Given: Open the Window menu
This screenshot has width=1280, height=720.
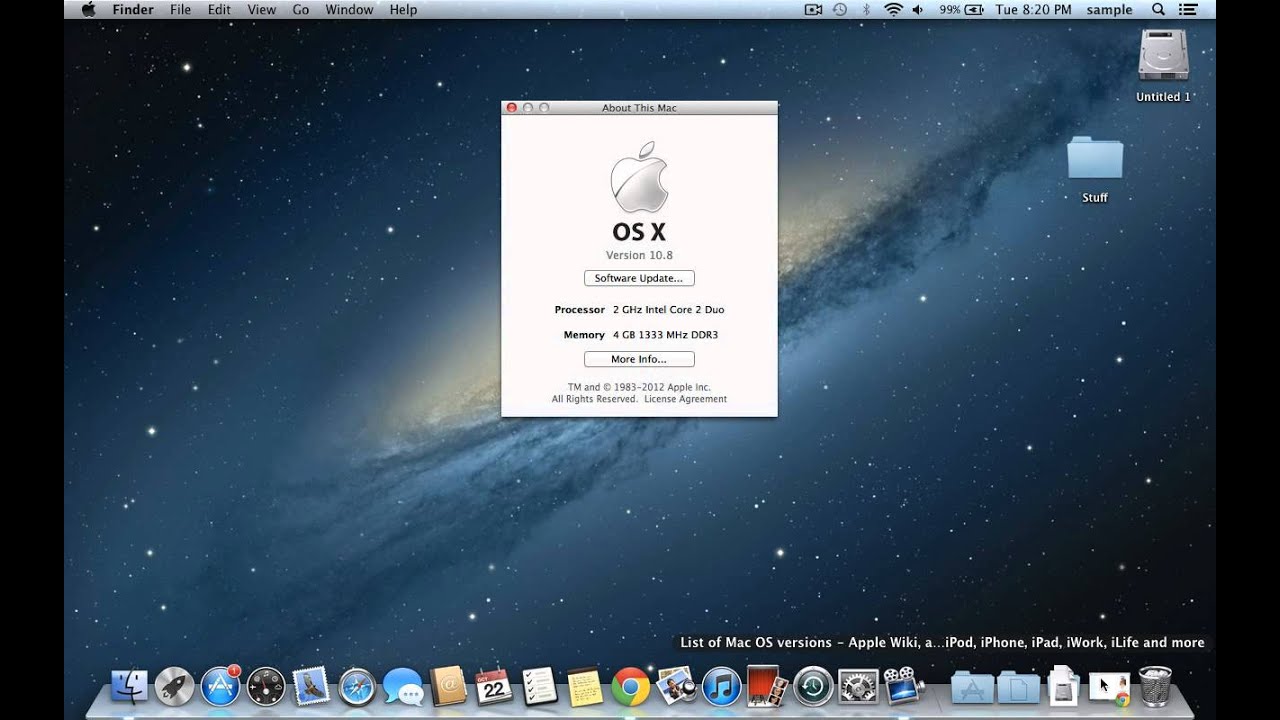Looking at the screenshot, I should pos(349,9).
